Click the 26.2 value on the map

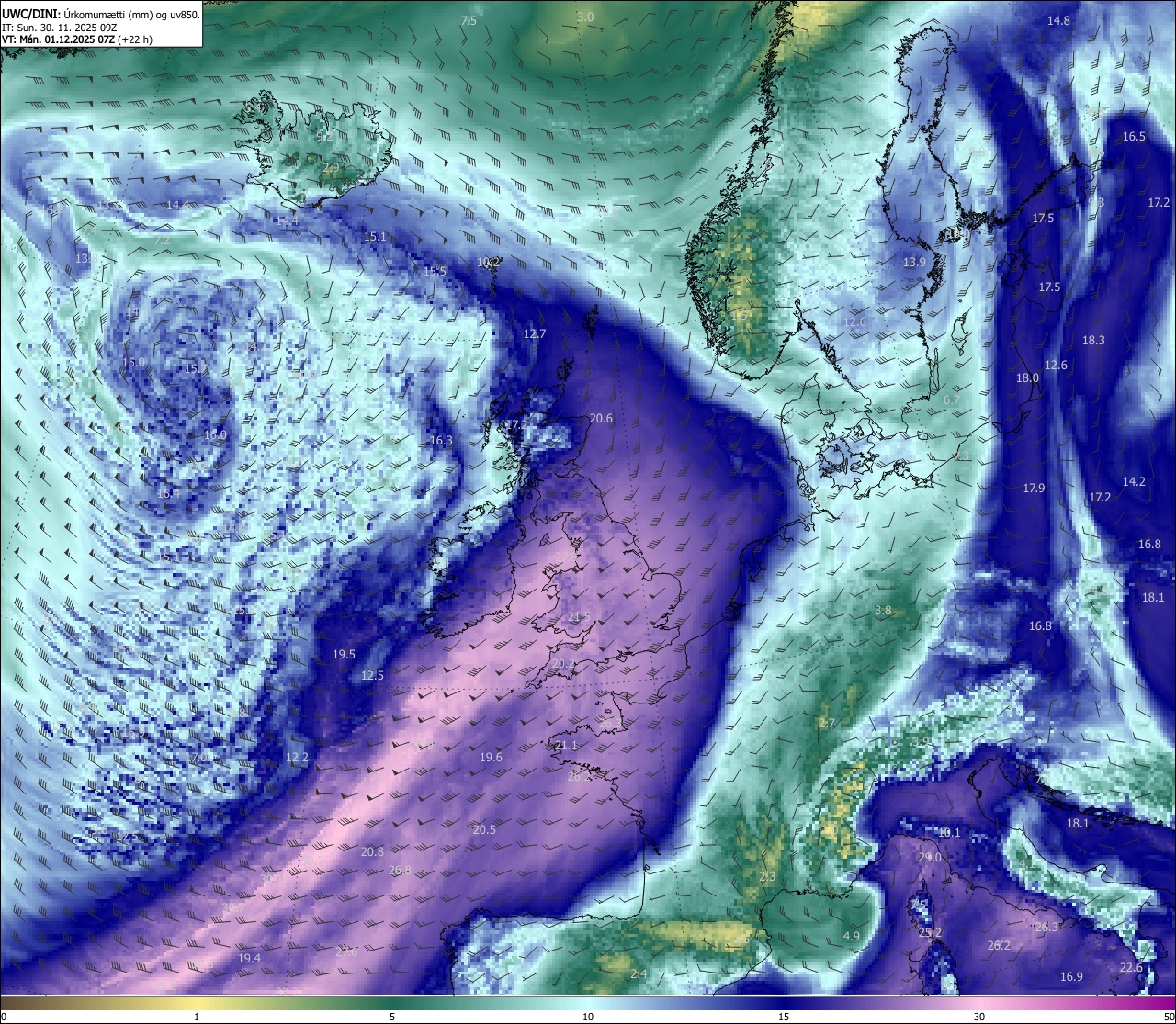tap(999, 945)
